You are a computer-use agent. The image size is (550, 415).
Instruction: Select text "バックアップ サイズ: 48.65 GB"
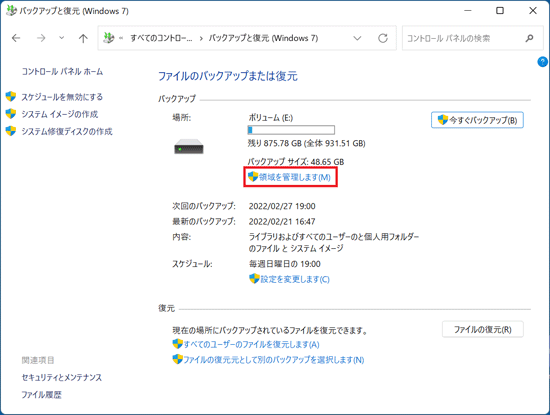point(296,162)
